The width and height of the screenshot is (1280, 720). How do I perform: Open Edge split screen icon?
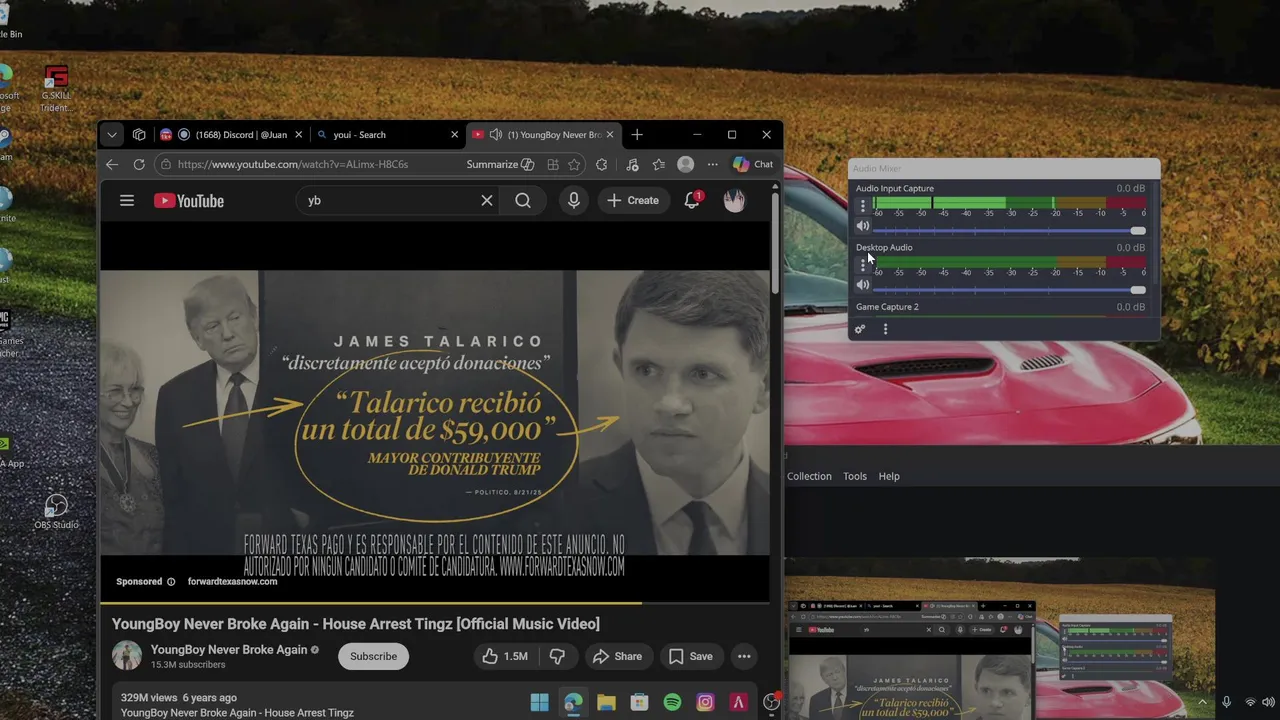553,164
